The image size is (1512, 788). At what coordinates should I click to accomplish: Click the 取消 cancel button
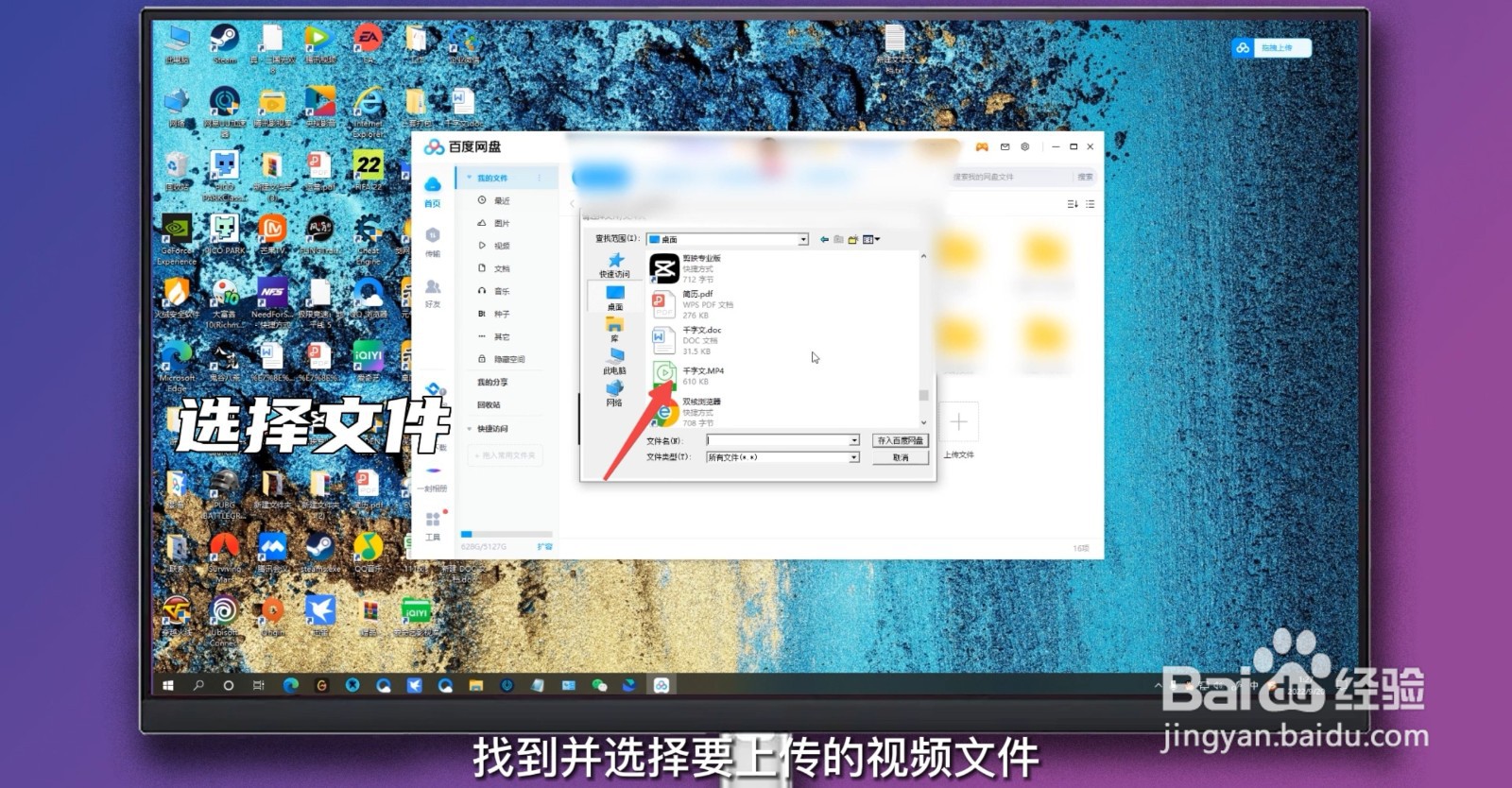coord(900,457)
